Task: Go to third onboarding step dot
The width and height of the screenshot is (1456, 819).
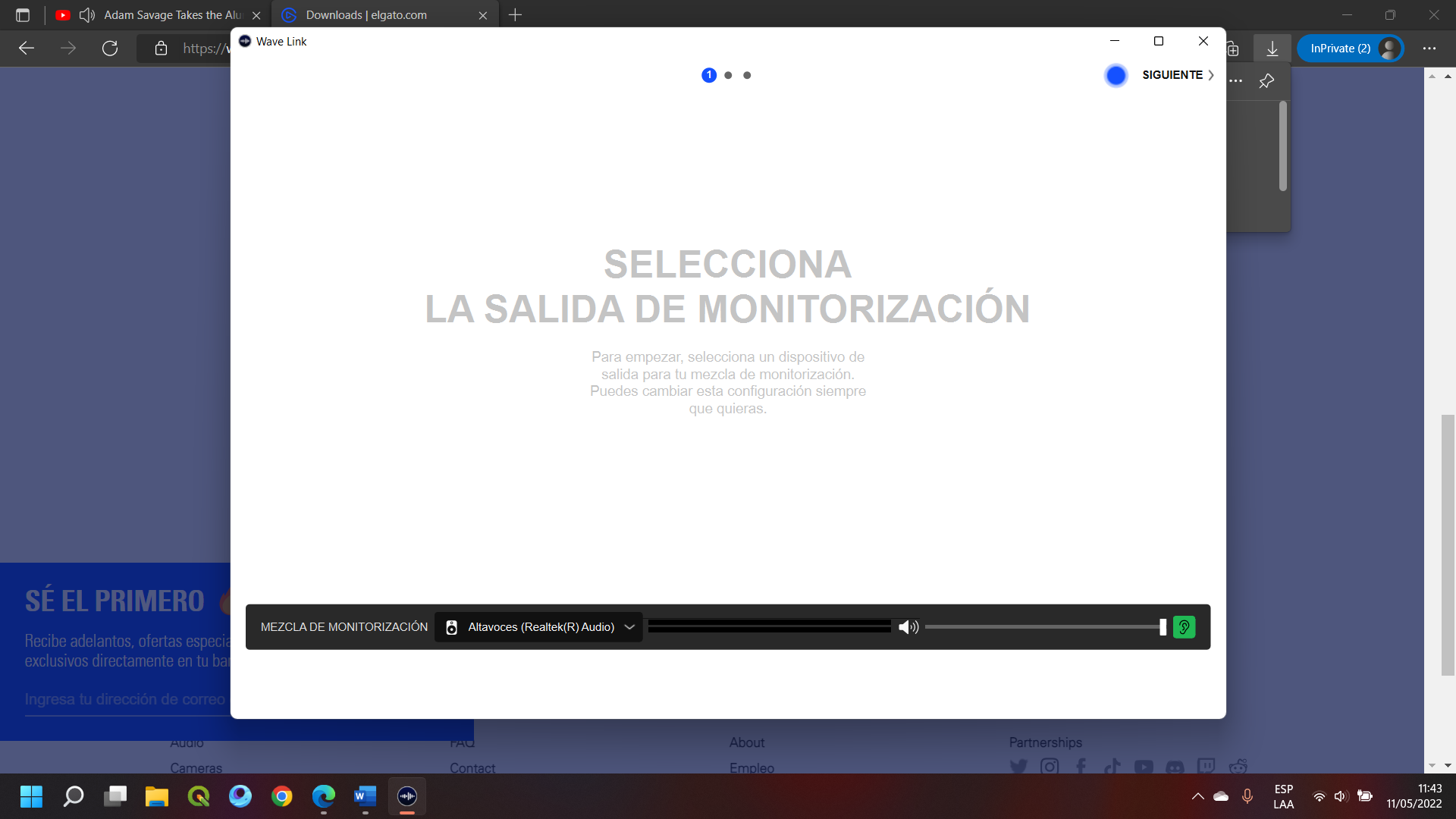Action: [x=747, y=75]
